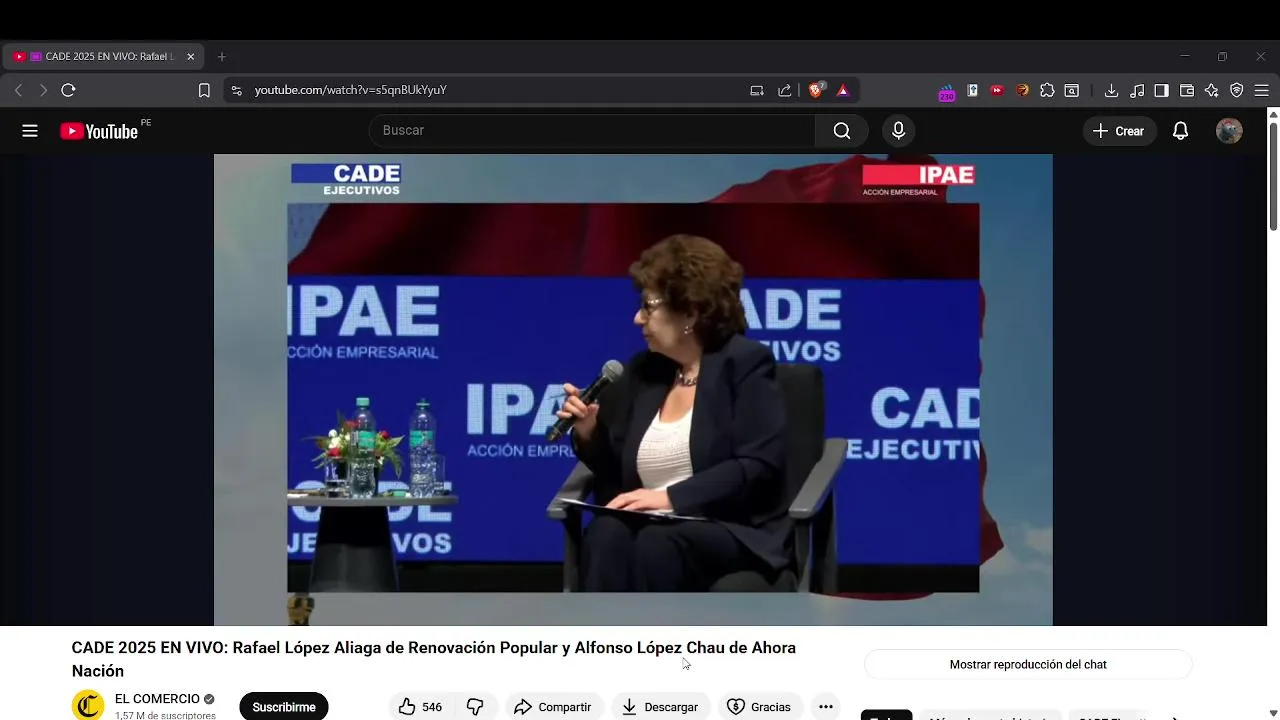The width and height of the screenshot is (1280, 720).
Task: Open the page-search extension icon
Action: click(1071, 90)
